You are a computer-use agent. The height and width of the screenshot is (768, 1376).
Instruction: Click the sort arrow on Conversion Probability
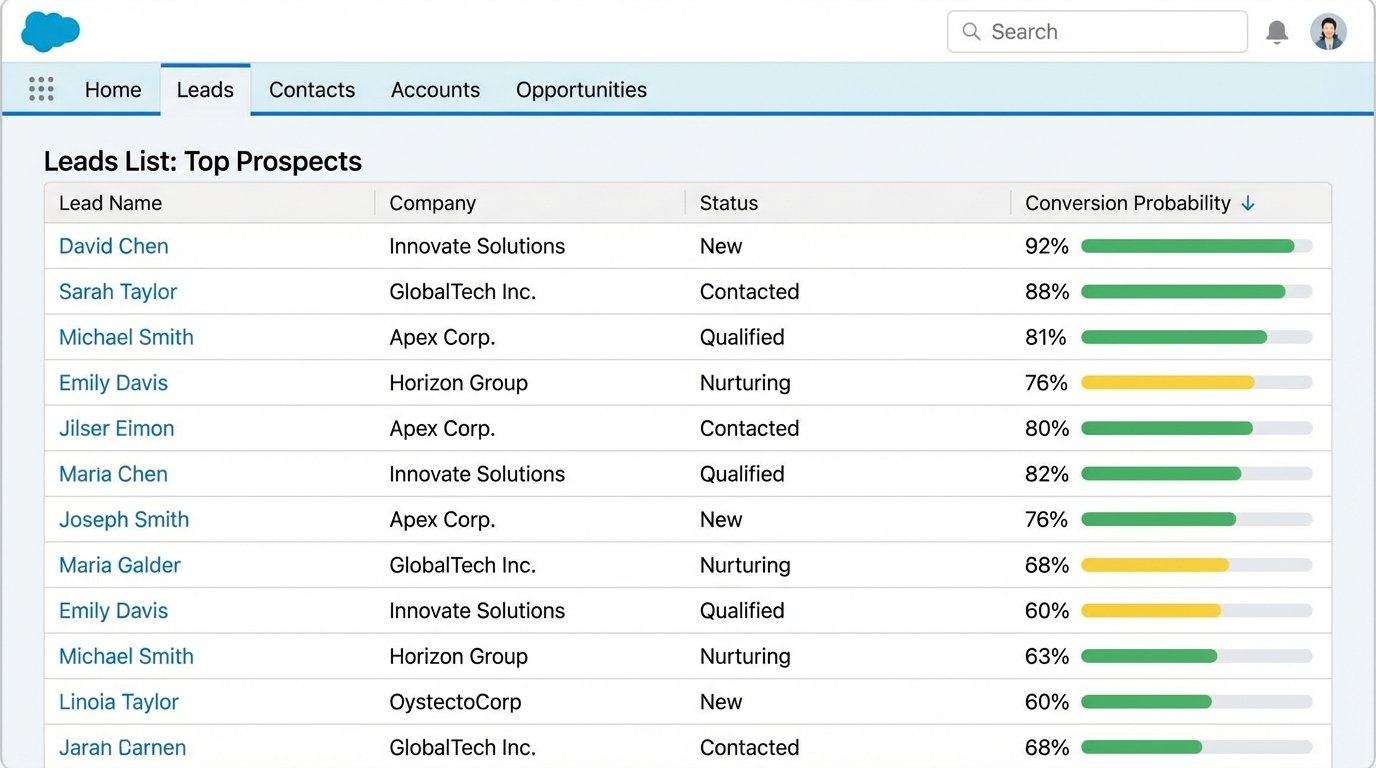[x=1247, y=203]
